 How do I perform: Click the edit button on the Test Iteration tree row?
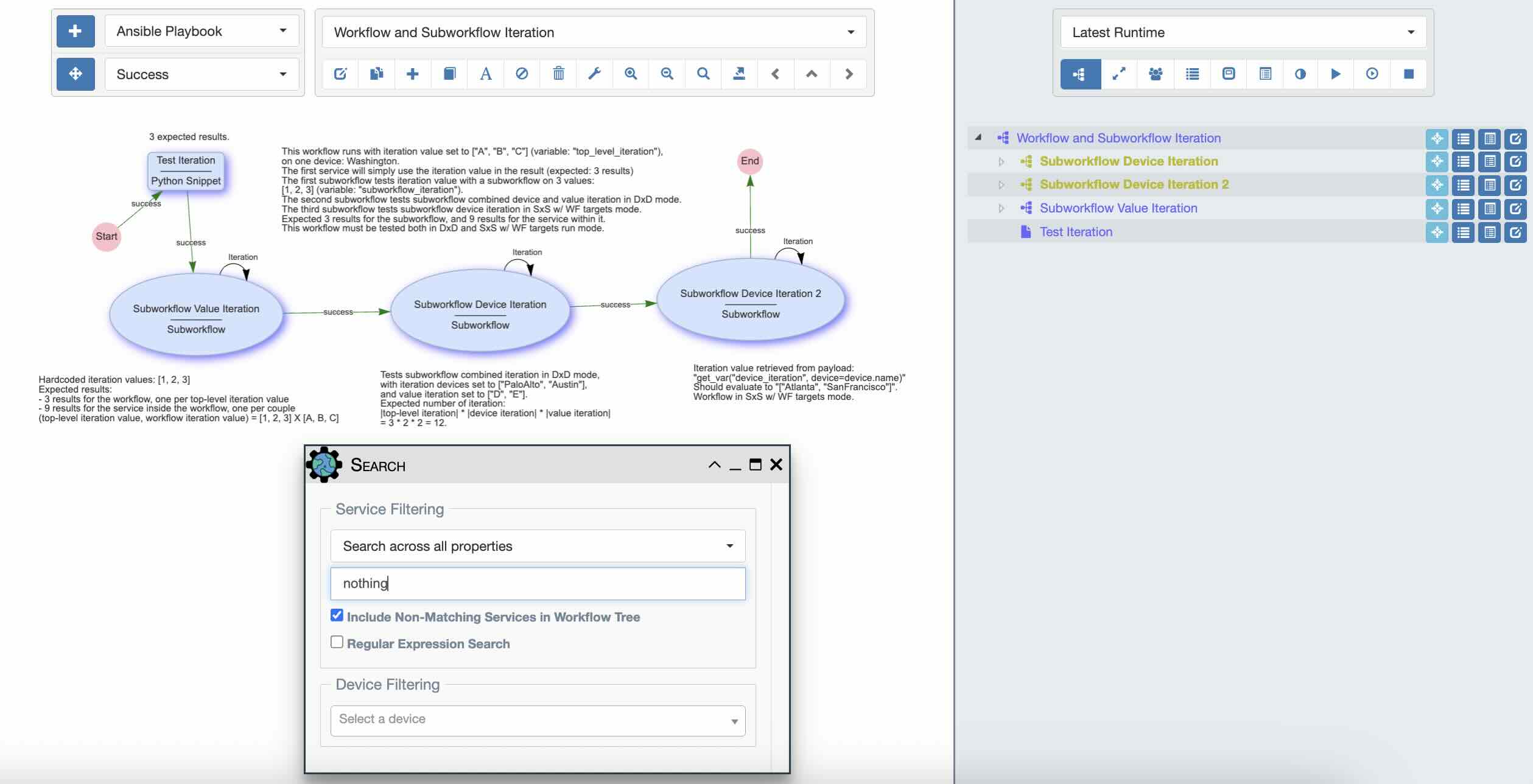(x=1515, y=232)
